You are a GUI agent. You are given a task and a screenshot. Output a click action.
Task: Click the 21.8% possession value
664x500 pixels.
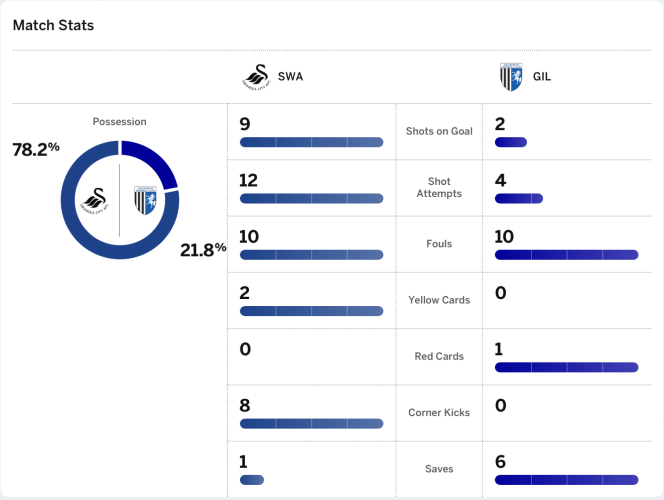coord(204,249)
